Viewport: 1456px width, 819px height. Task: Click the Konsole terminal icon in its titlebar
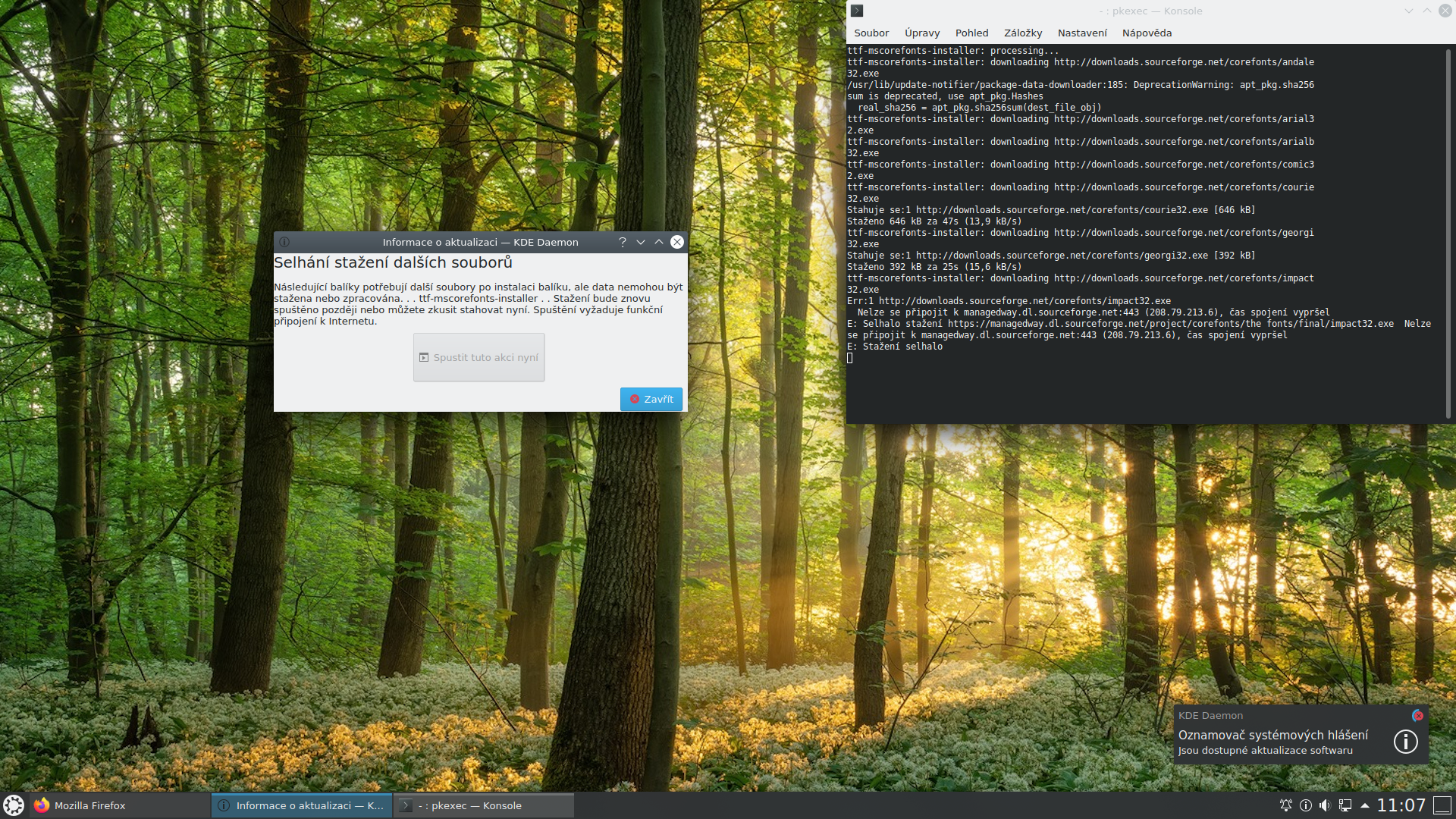(857, 11)
